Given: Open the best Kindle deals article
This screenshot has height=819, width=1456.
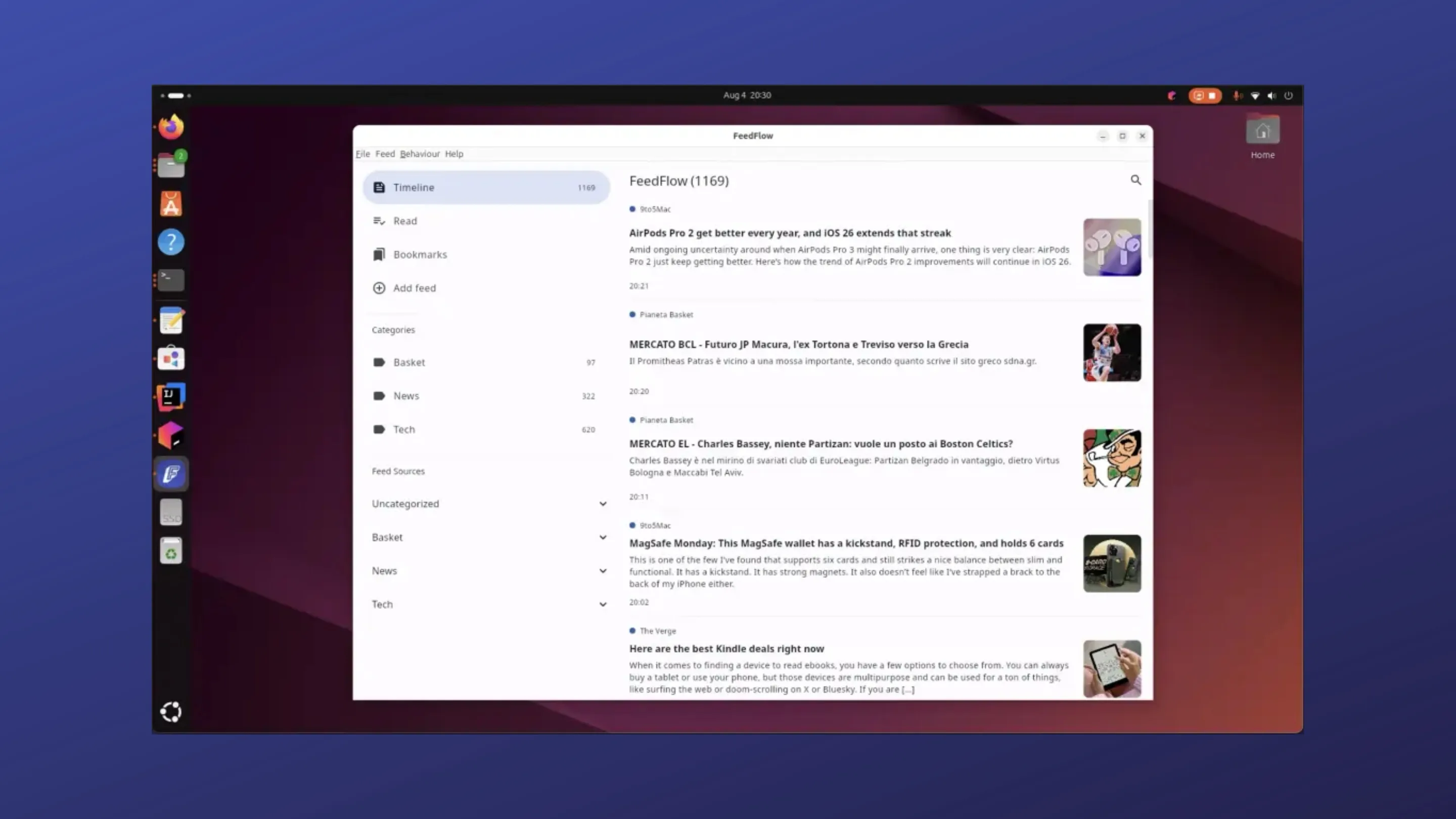Looking at the screenshot, I should click(x=726, y=649).
